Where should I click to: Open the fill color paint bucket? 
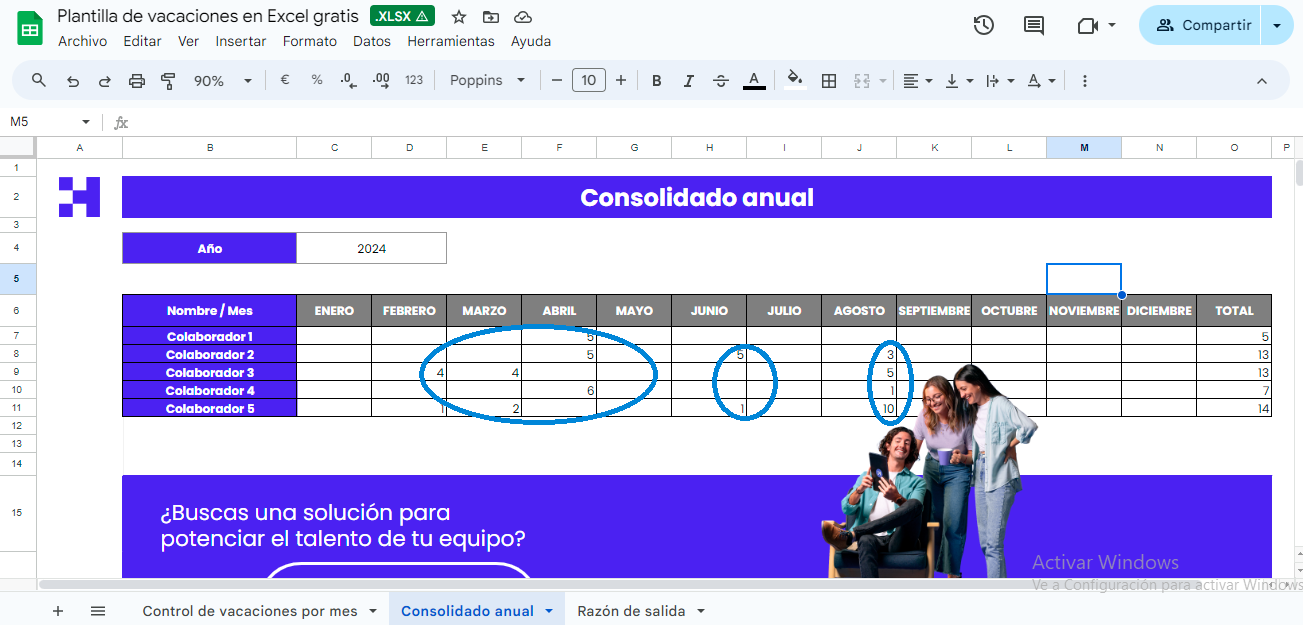tap(795, 80)
